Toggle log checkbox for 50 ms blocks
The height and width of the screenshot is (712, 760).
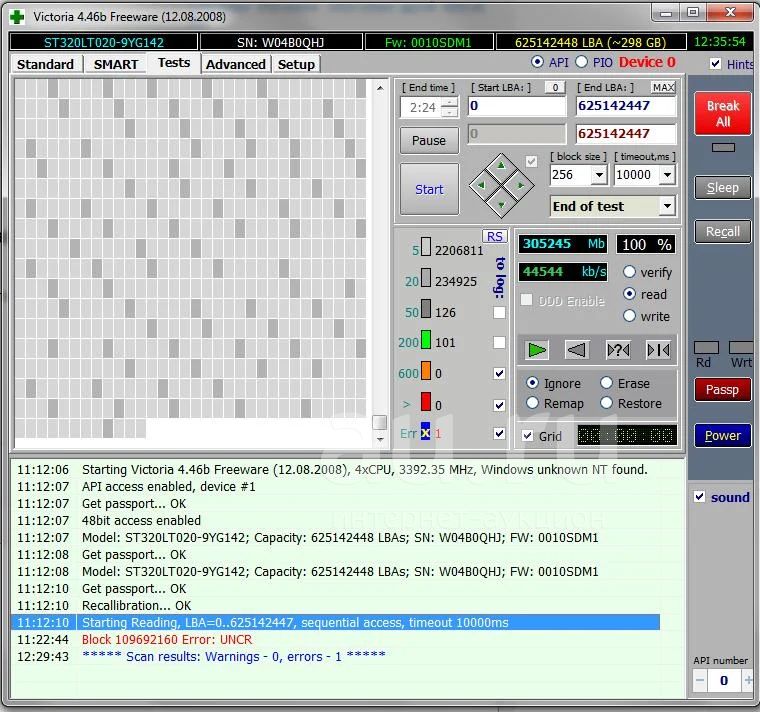[499, 312]
